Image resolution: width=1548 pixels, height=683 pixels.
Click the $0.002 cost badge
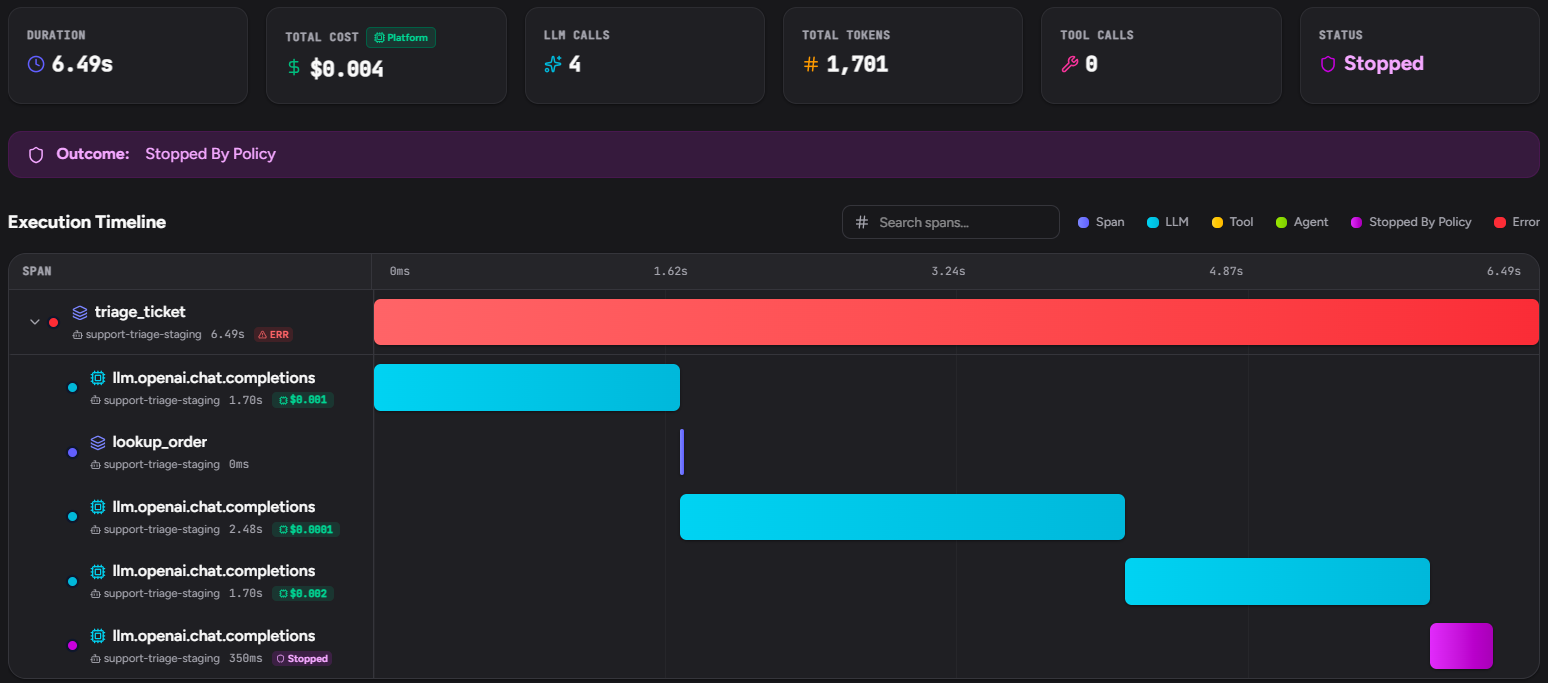tap(302, 593)
